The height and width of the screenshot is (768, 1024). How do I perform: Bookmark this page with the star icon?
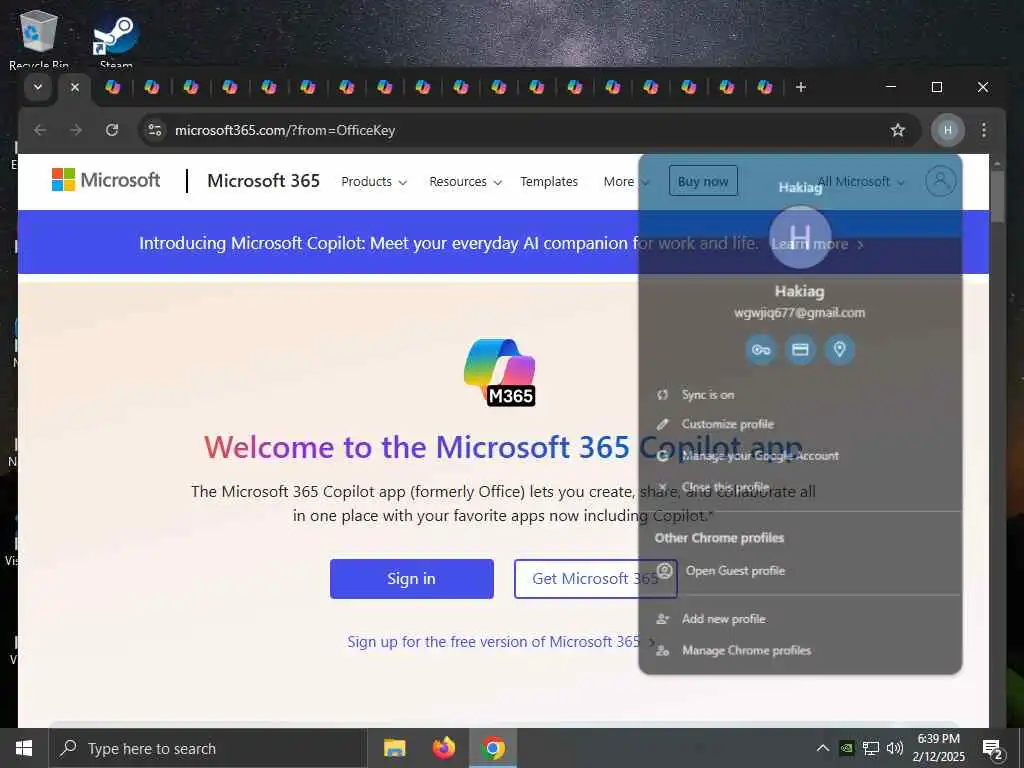point(898,130)
